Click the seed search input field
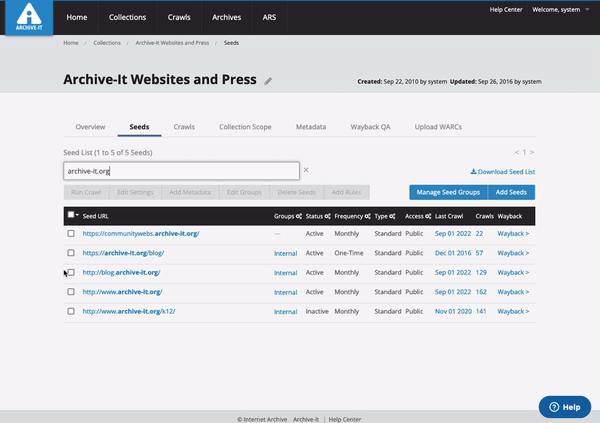This screenshot has height=423, width=600. click(x=180, y=171)
